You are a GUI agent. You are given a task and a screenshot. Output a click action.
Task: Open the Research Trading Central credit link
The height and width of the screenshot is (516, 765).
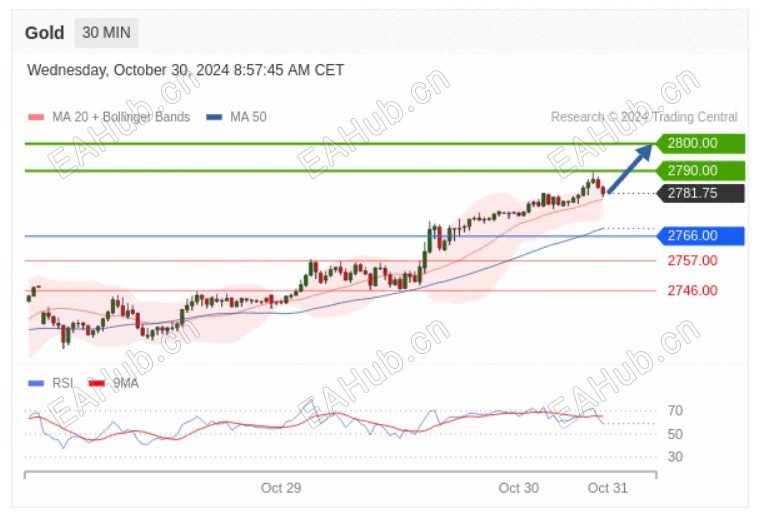click(644, 117)
